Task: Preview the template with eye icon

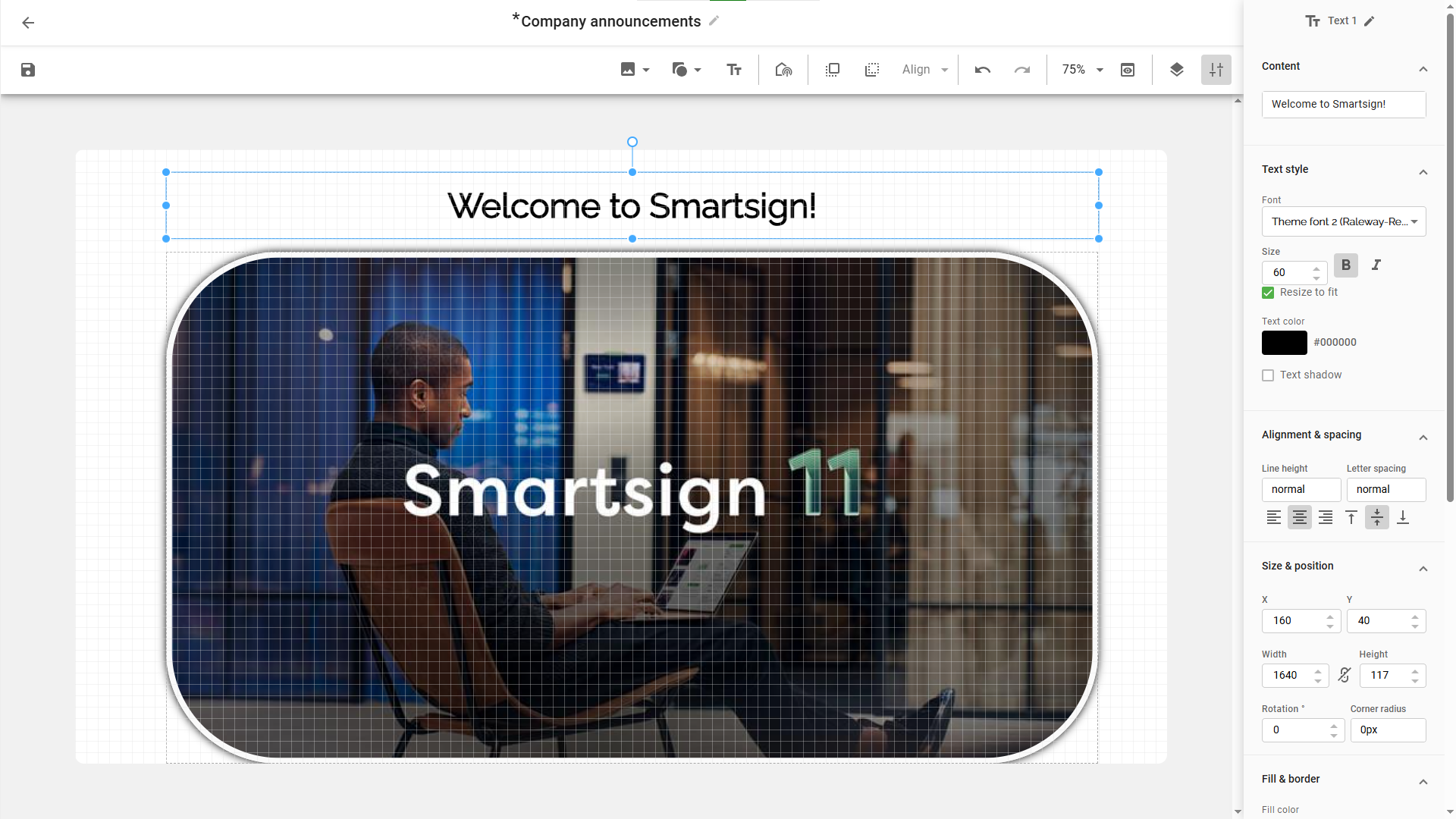Action: (x=1128, y=70)
